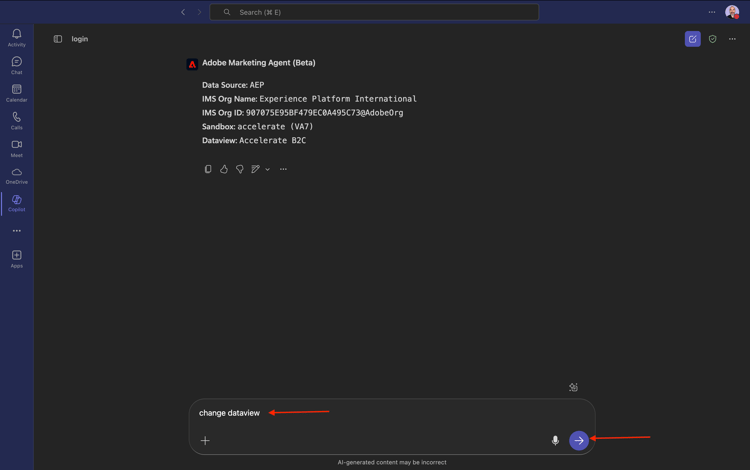Click the 'login' conversation title
The width and height of the screenshot is (750, 470).
80,39
